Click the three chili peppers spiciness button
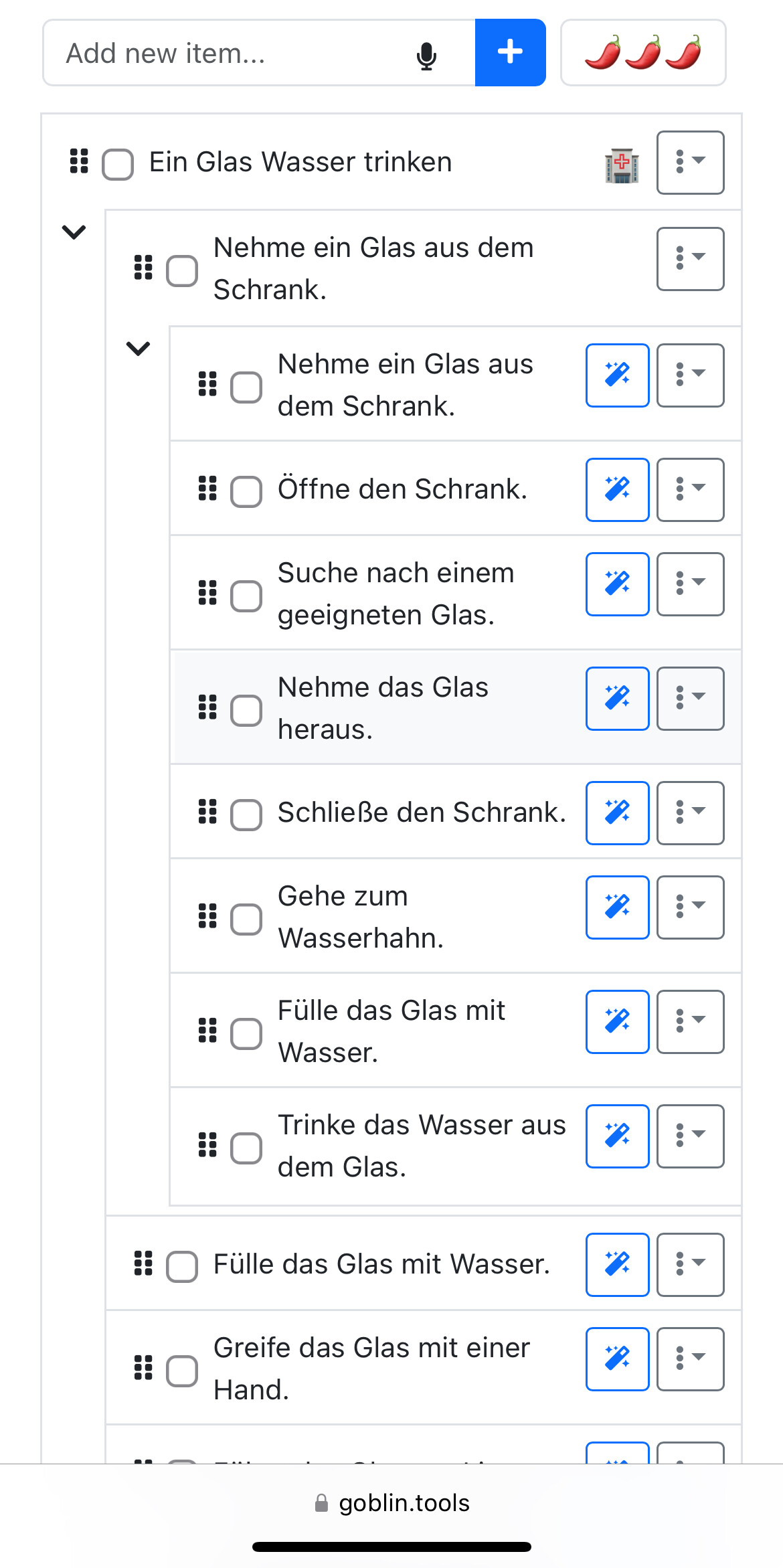783x1568 pixels. (x=642, y=52)
